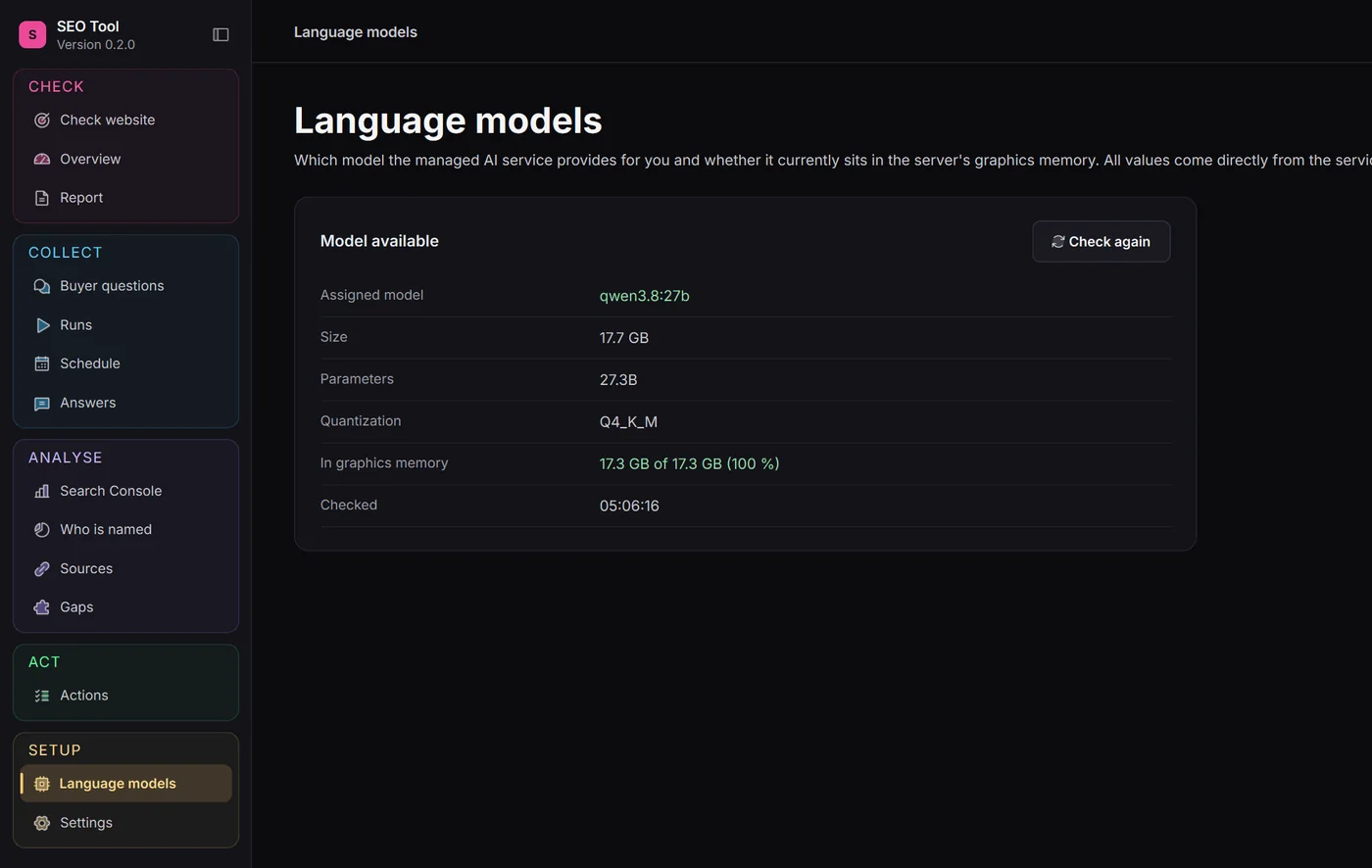Click the quantization value Q4_K_M
Image resolution: width=1372 pixels, height=868 pixels.
pyautogui.click(x=628, y=422)
